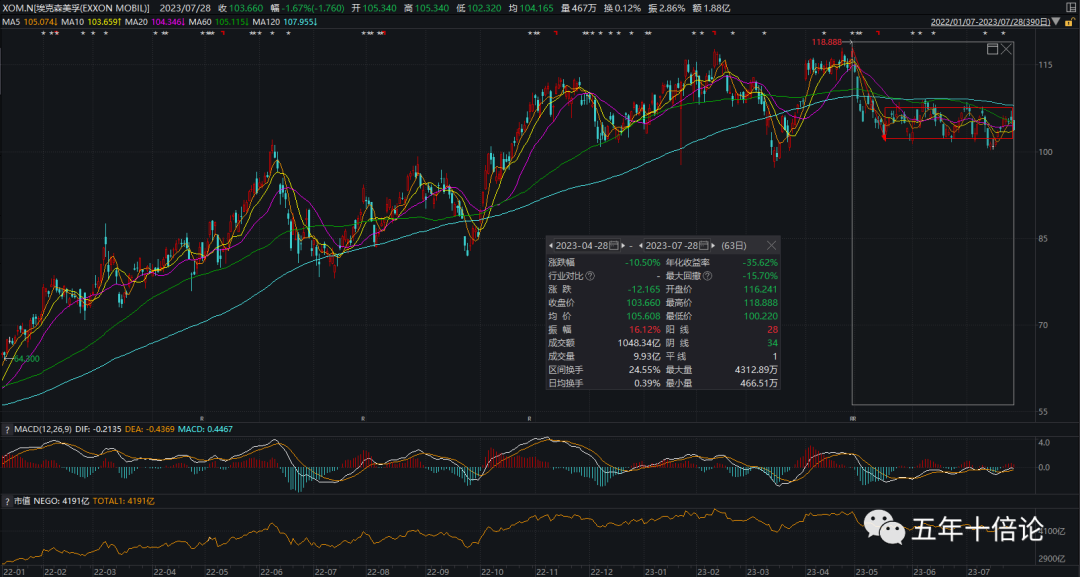Image resolution: width=1080 pixels, height=577 pixels.
Task: Step start date backward with left arrow
Action: click(551, 245)
